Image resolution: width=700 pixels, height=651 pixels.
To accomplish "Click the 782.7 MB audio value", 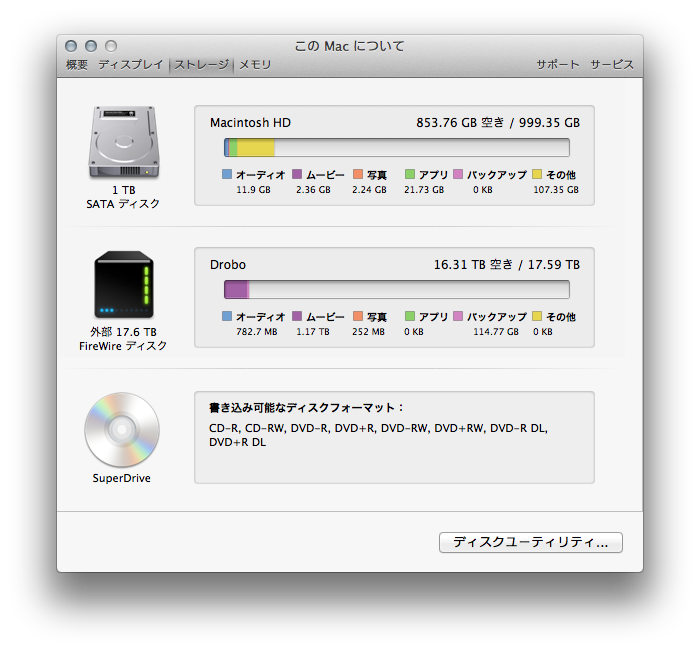I will coord(257,332).
